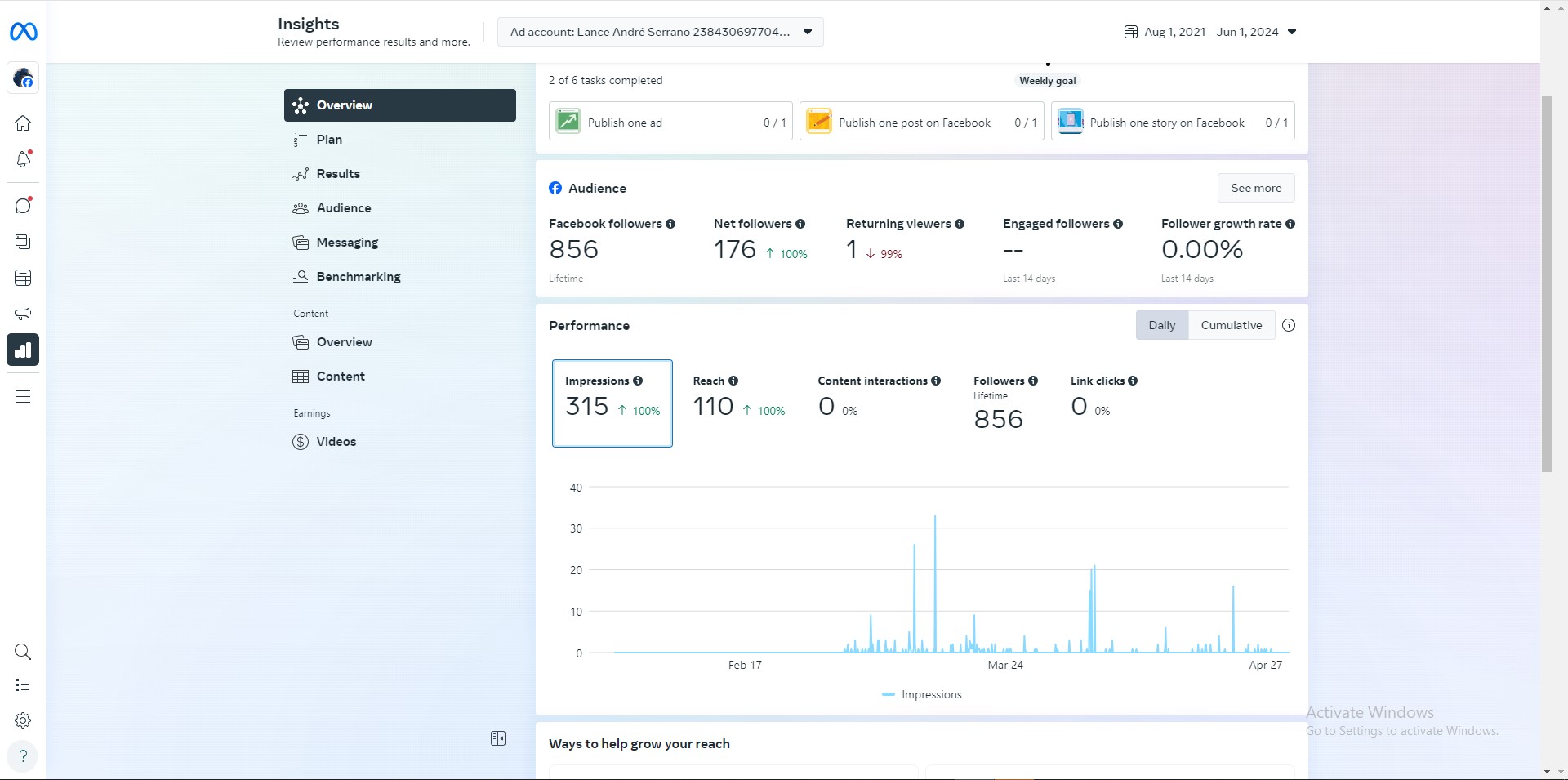The width and height of the screenshot is (1568, 780).
Task: Open the date range dropdown arrow
Action: (1292, 32)
